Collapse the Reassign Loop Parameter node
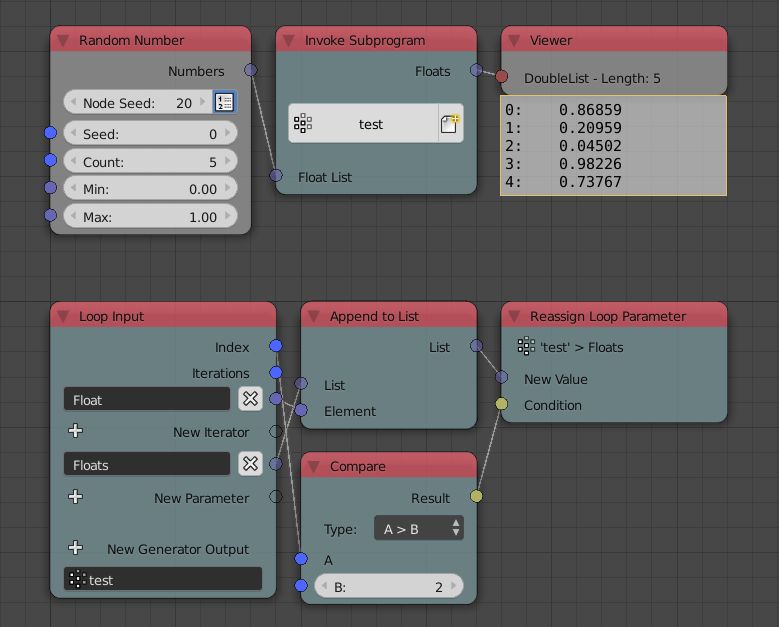The height and width of the screenshot is (627, 779). click(514, 316)
